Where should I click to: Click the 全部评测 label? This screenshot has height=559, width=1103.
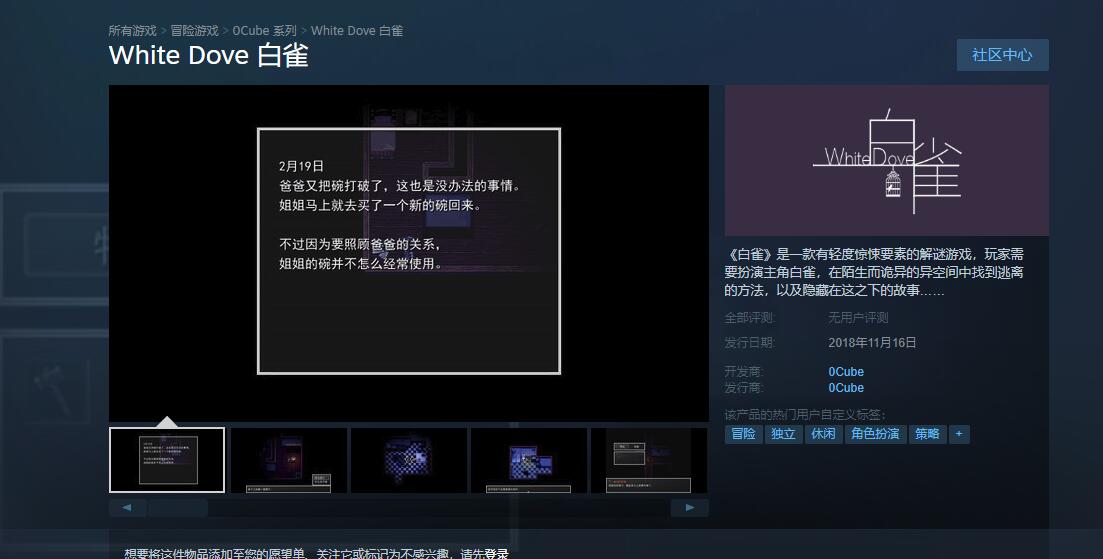pyautogui.click(x=749, y=318)
